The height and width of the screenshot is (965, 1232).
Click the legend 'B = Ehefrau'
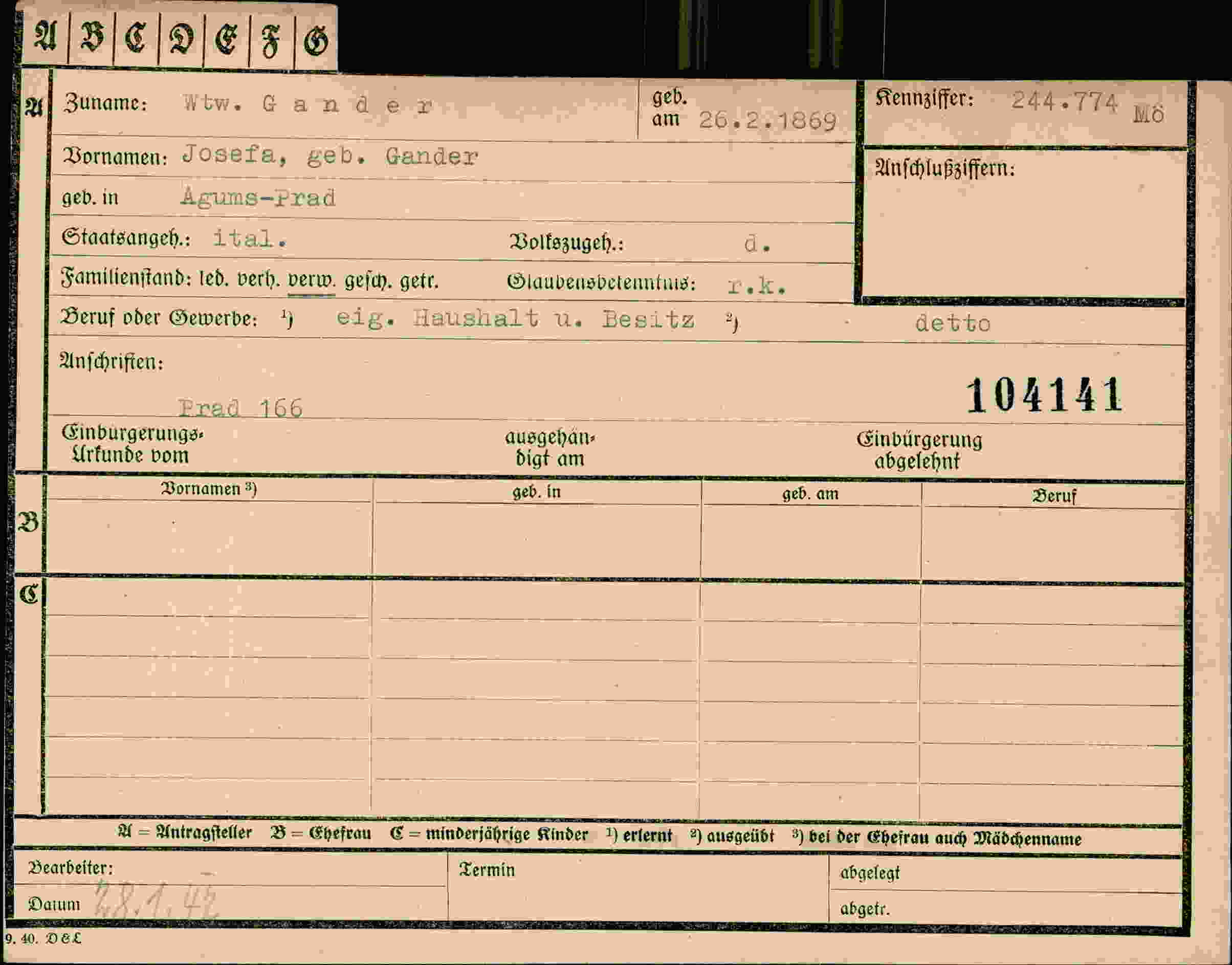click(x=321, y=834)
